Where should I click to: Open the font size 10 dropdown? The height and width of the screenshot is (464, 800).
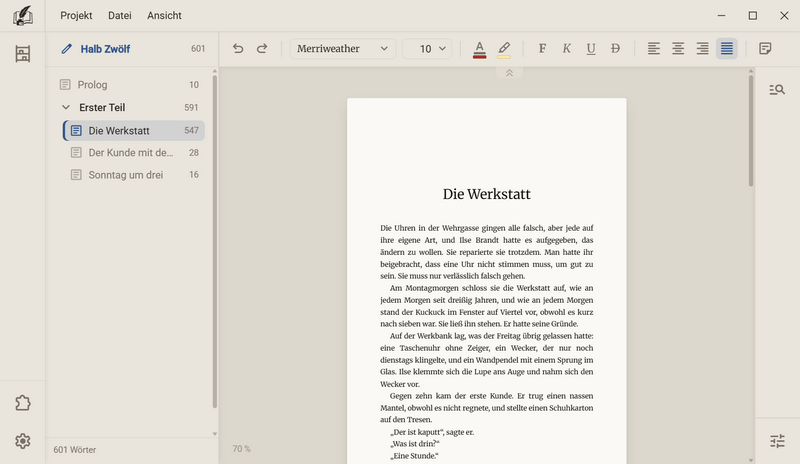427,48
